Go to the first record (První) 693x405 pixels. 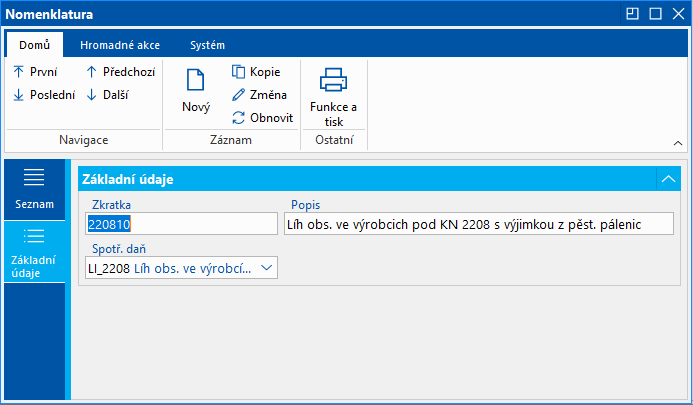point(35,72)
